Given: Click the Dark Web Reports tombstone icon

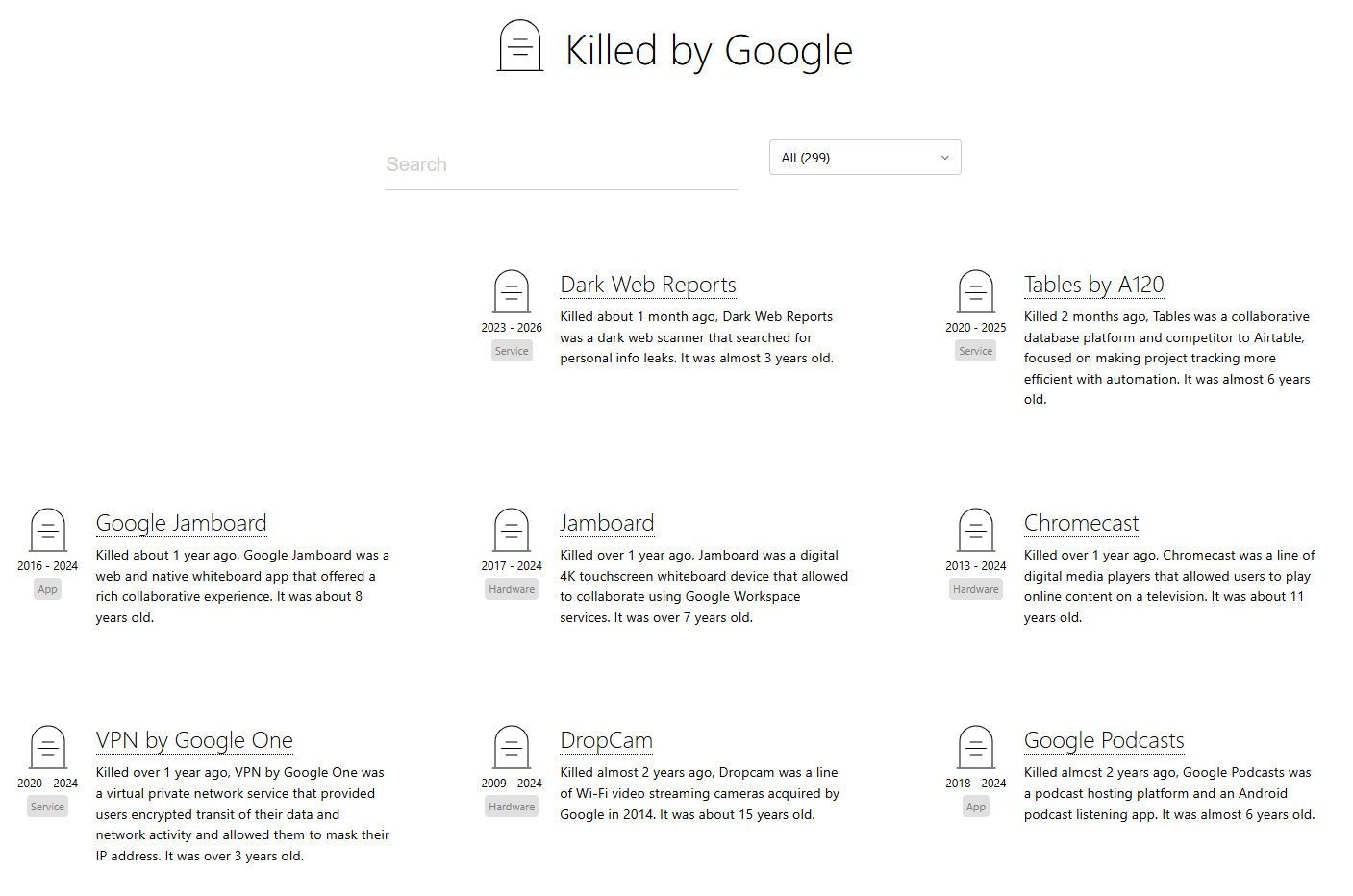Looking at the screenshot, I should click(x=512, y=291).
